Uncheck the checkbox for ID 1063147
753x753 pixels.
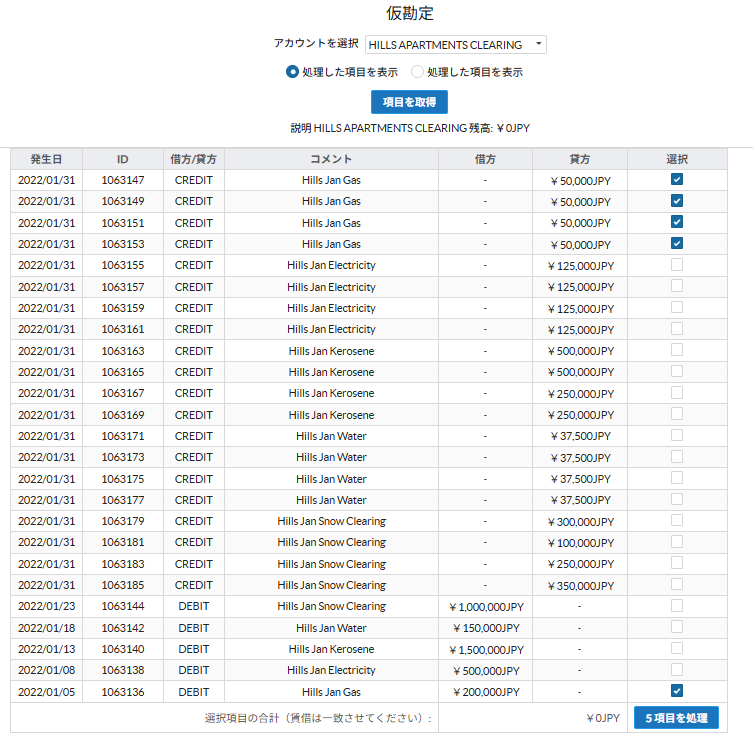pos(677,180)
